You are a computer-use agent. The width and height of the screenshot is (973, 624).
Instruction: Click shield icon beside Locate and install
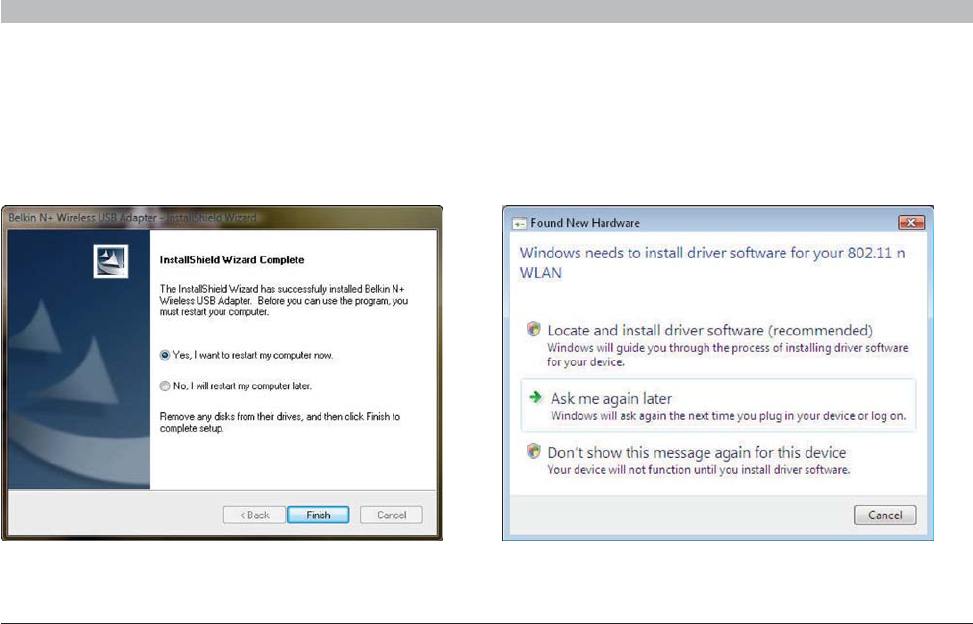point(534,329)
